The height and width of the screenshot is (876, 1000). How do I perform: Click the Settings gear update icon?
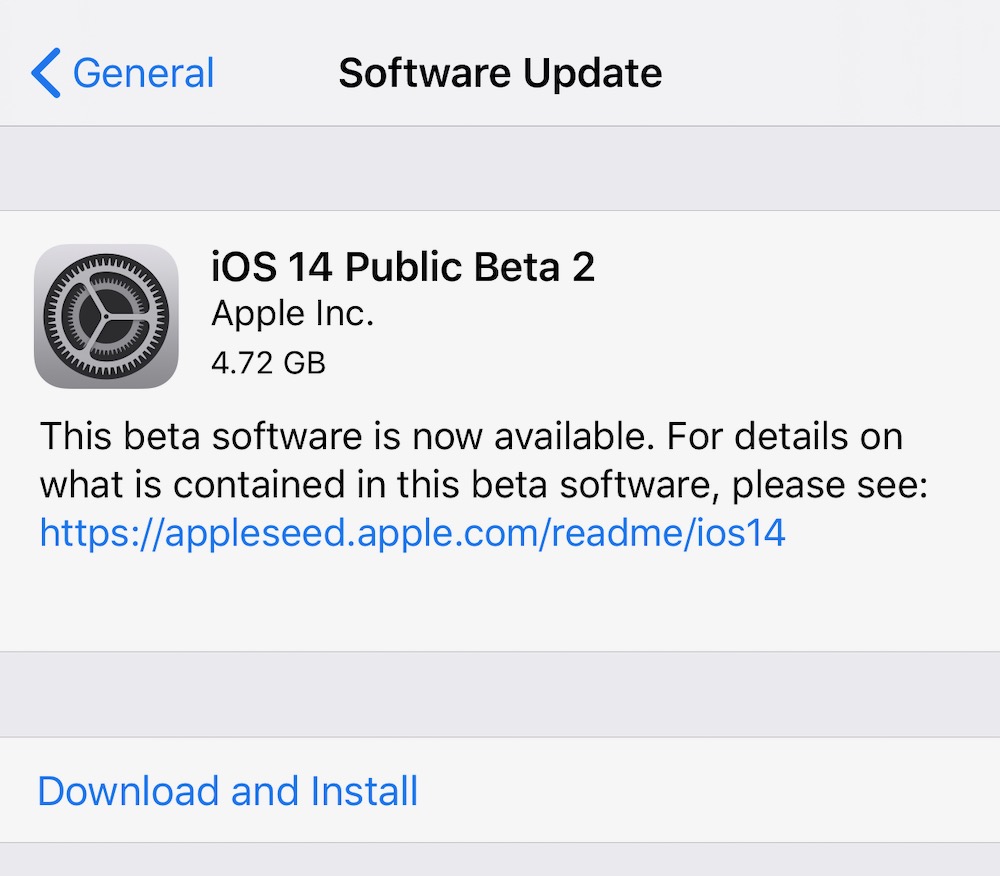pyautogui.click(x=106, y=316)
